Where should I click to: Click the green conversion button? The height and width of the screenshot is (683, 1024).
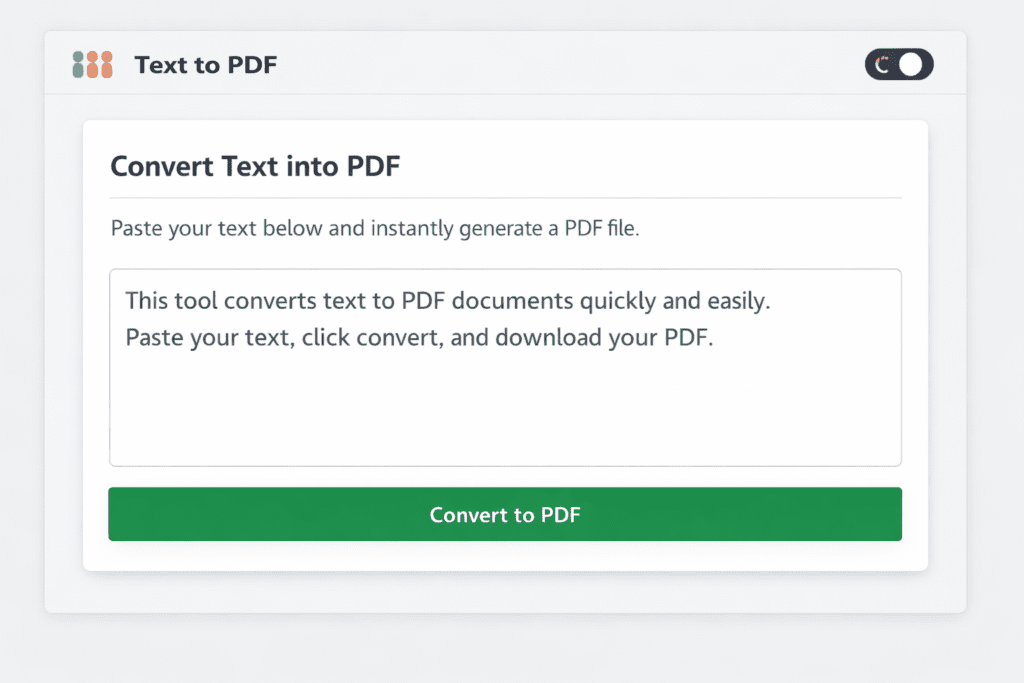[505, 514]
